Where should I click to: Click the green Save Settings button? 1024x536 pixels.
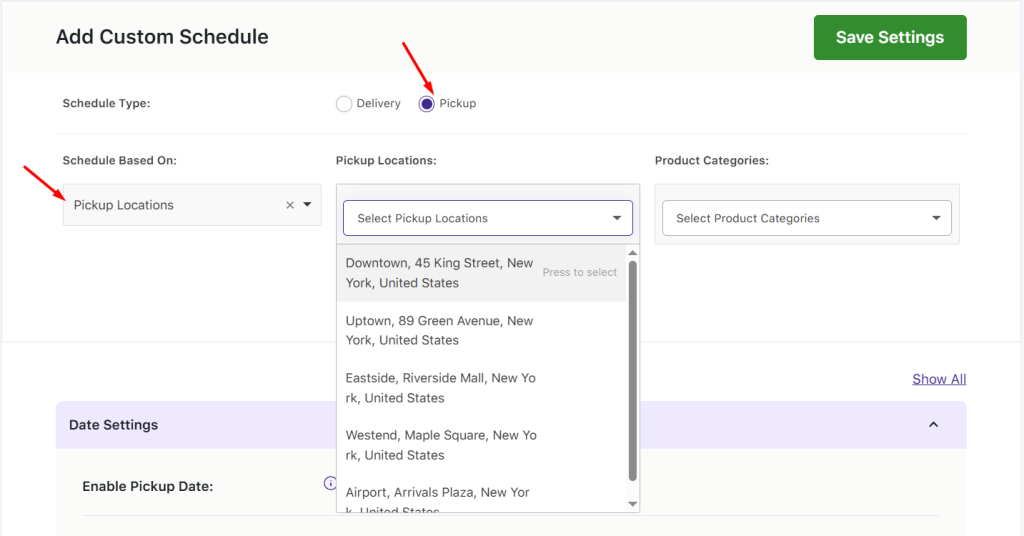(890, 37)
